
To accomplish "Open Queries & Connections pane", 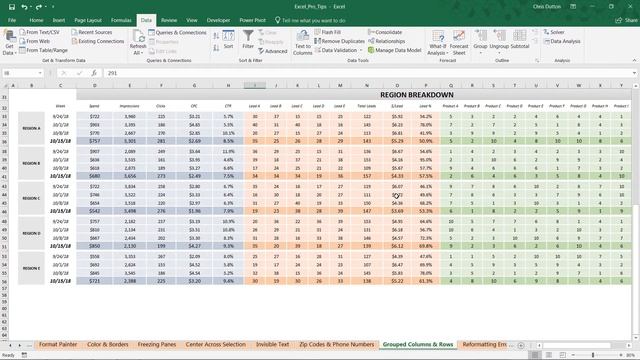I will [177, 32].
